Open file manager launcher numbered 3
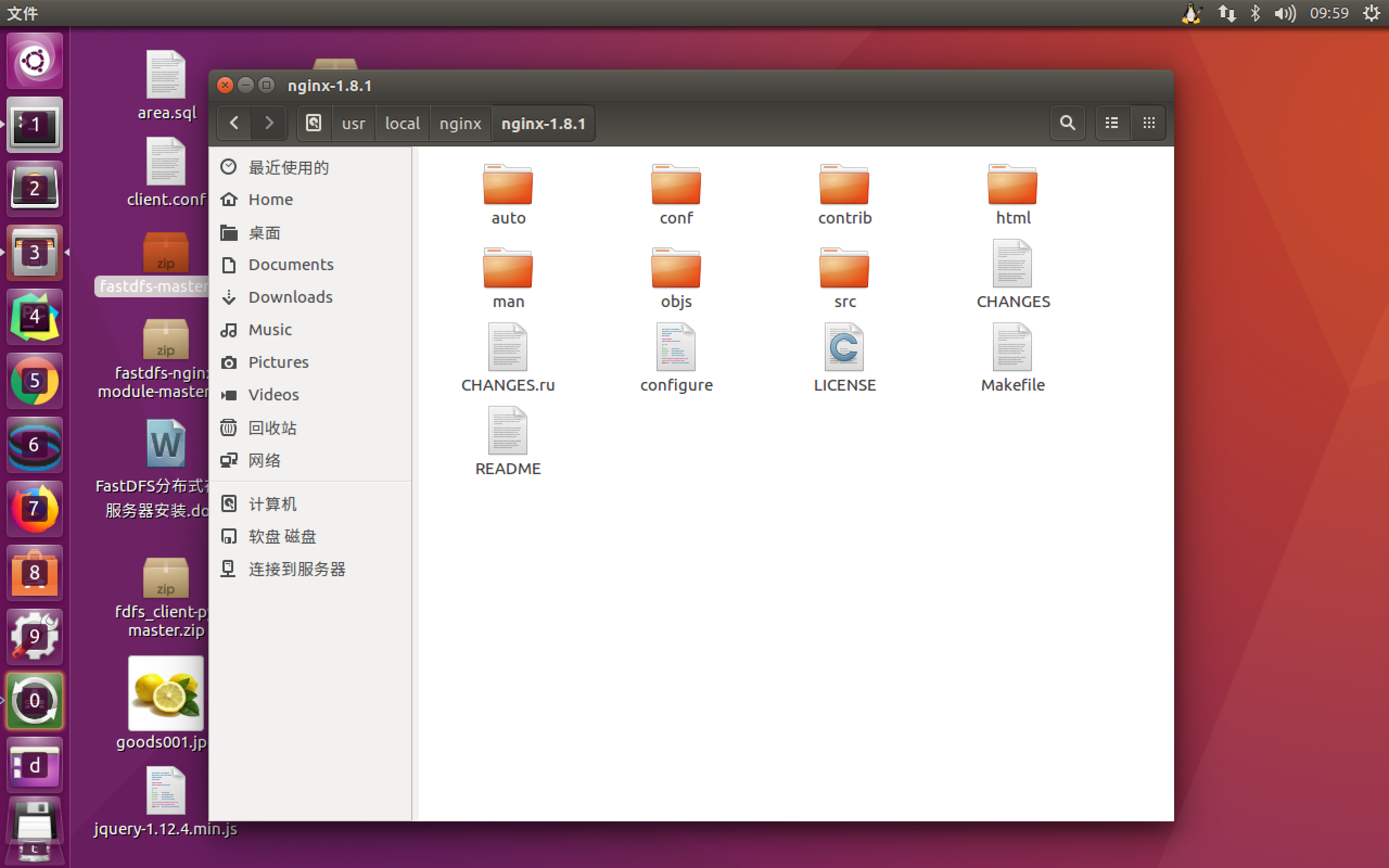The image size is (1389, 868). pos(34,253)
